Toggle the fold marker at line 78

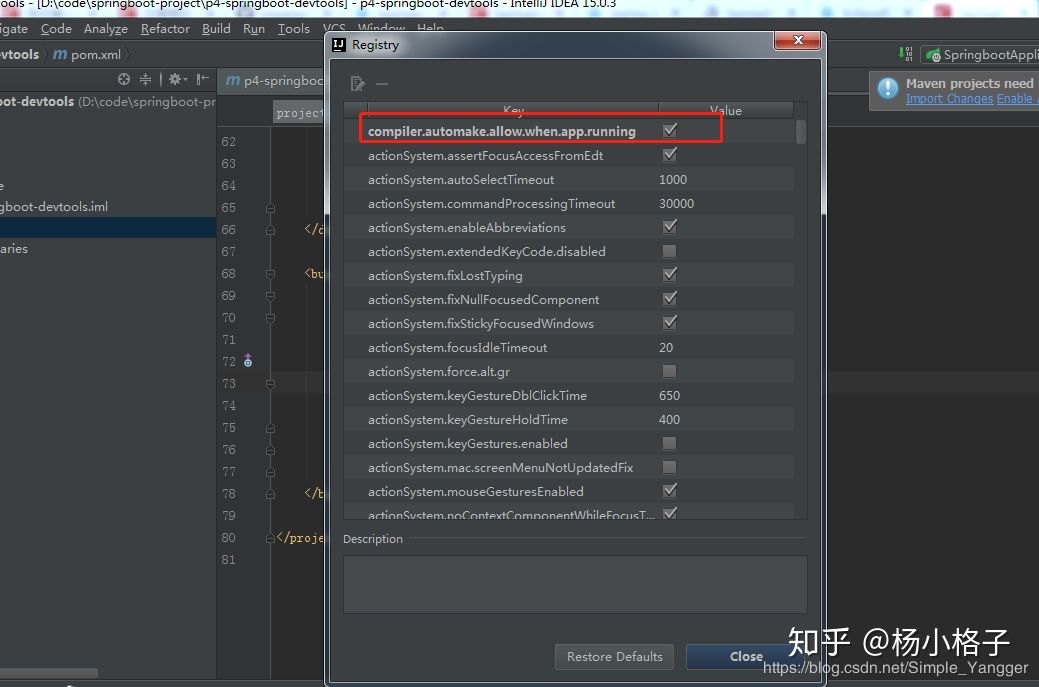(270, 494)
